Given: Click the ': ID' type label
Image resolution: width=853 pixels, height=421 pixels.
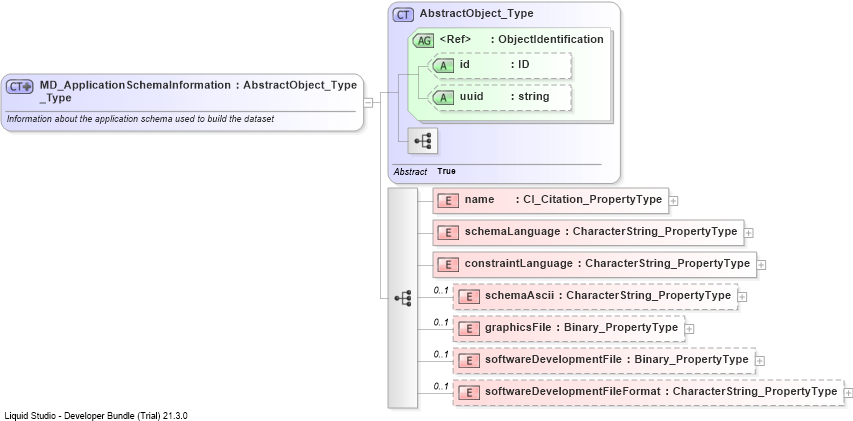Looking at the screenshot, I should (520, 65).
